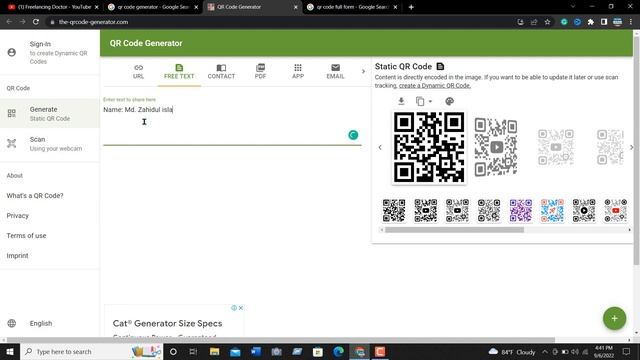Viewport: 640px width, 360px height.
Task: Click the Scan icon in sidebar
Action: [x=12, y=144]
